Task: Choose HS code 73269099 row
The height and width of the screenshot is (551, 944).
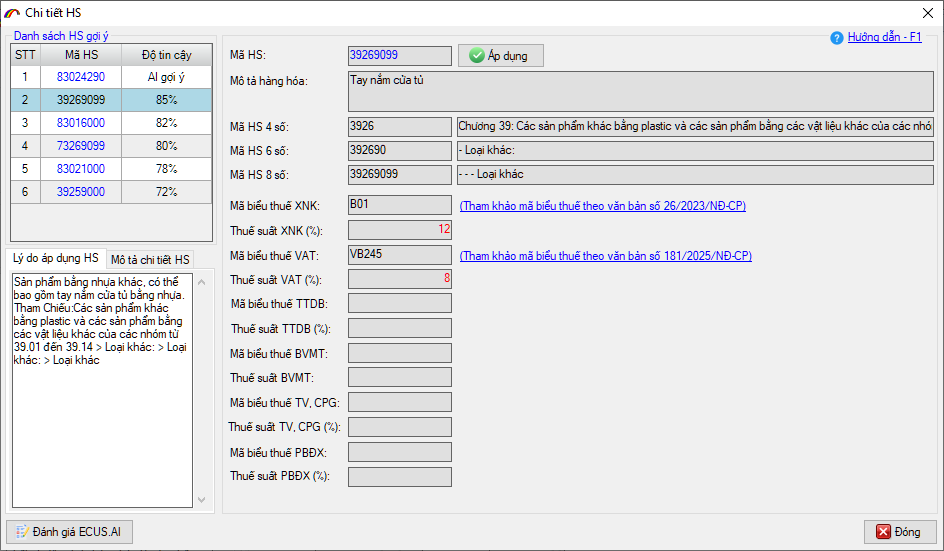Action: 80,146
